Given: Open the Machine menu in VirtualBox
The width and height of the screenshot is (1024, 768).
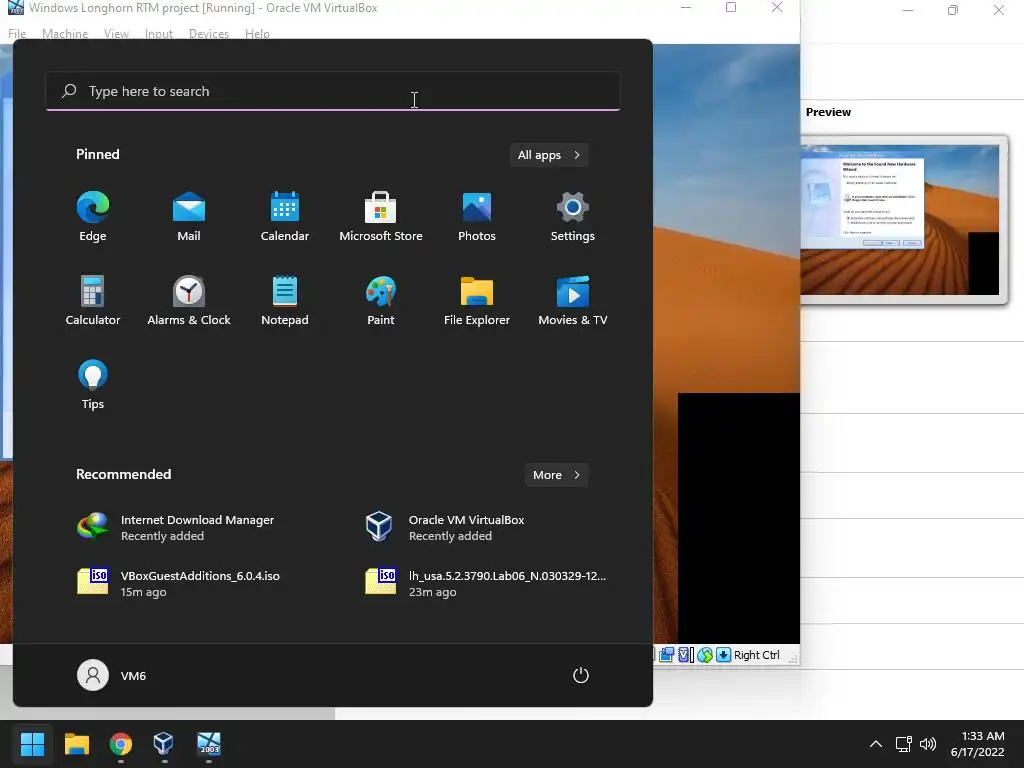Looking at the screenshot, I should (x=65, y=33).
